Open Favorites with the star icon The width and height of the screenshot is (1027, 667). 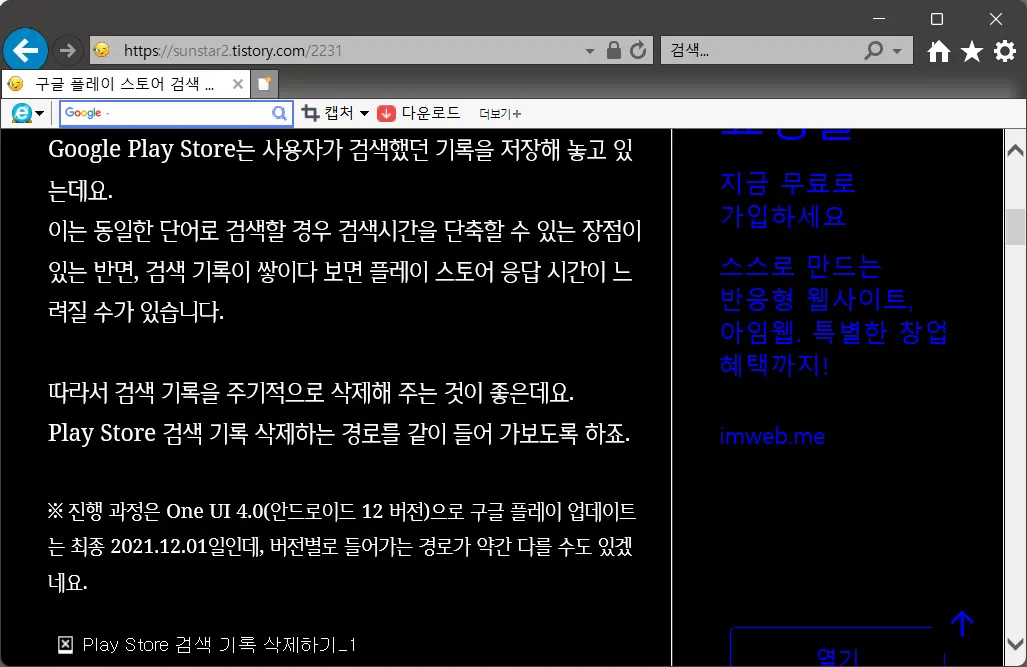point(971,50)
